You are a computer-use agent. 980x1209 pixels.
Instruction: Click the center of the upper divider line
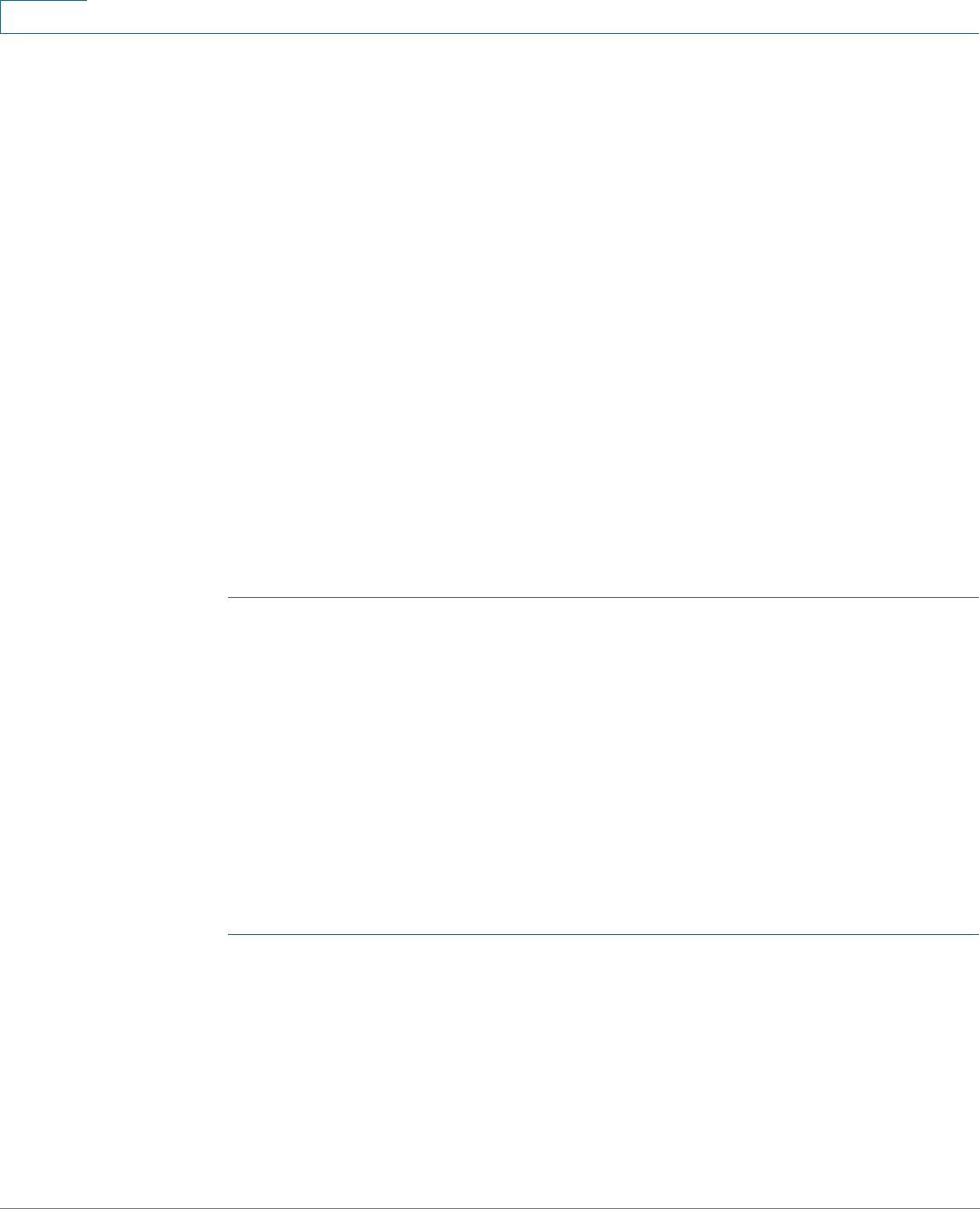603,598
